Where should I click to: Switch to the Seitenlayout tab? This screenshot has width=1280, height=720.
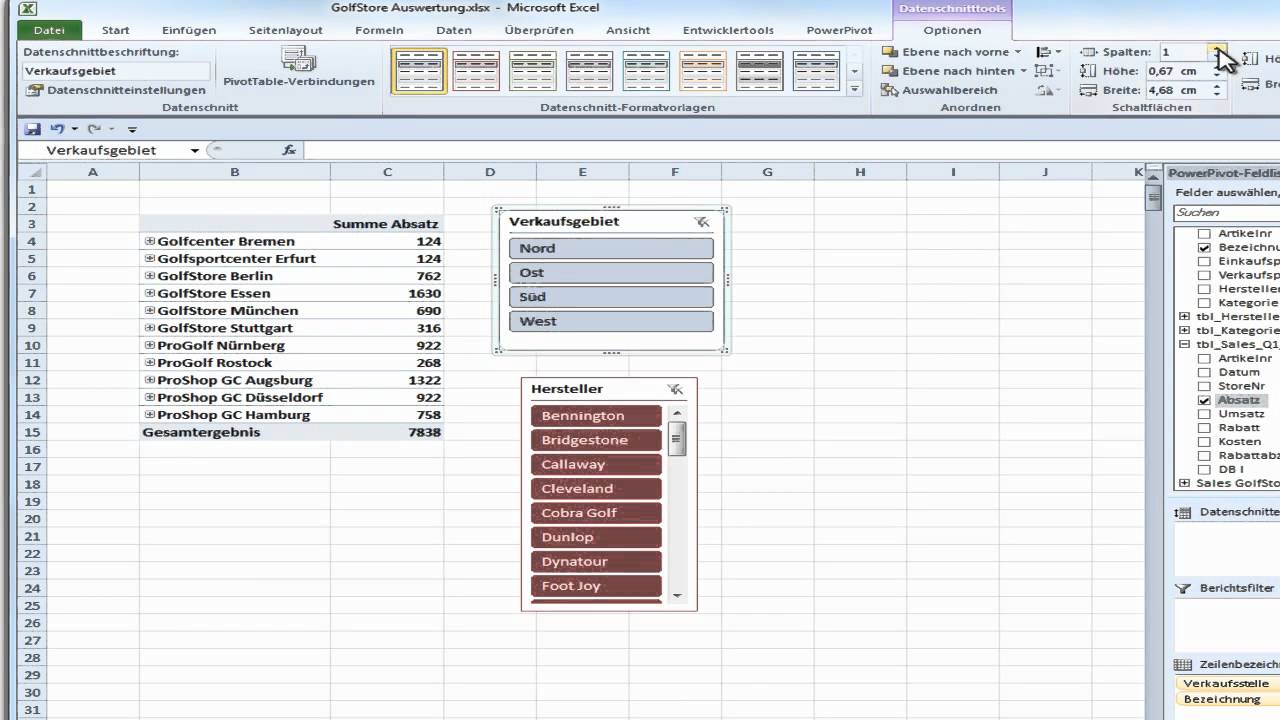(x=286, y=30)
